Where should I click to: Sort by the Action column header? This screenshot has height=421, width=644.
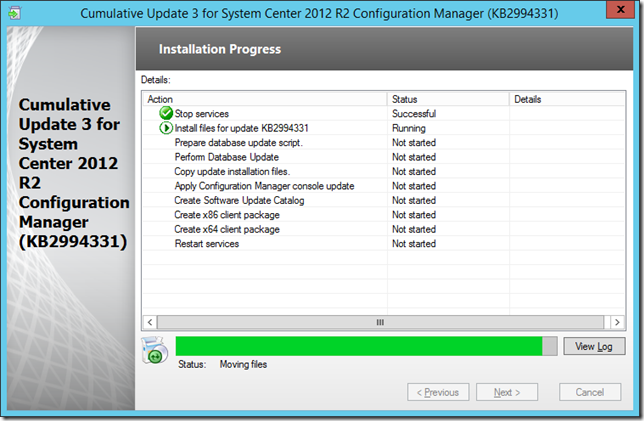265,99
